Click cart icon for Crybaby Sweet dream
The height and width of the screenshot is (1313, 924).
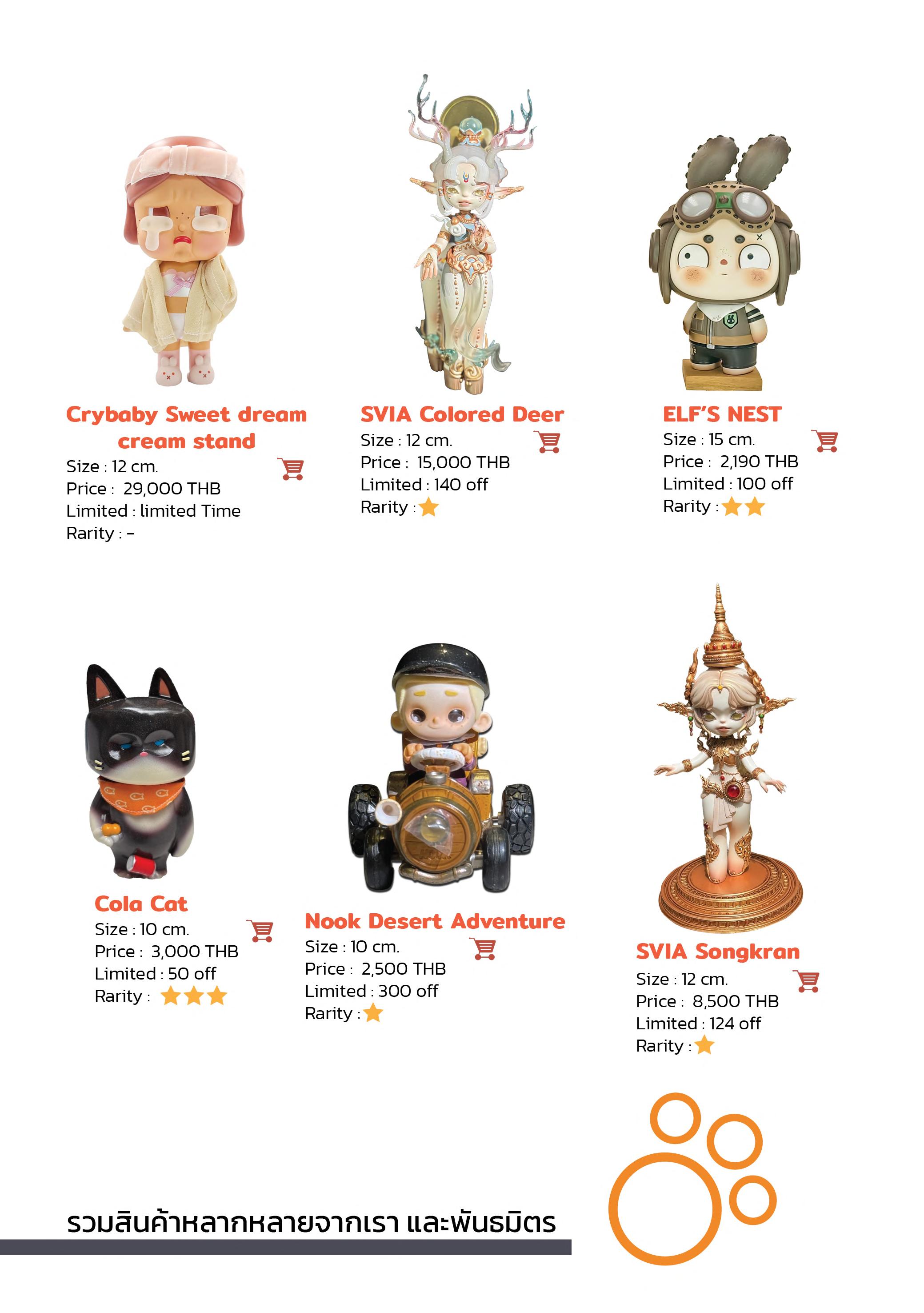point(292,469)
